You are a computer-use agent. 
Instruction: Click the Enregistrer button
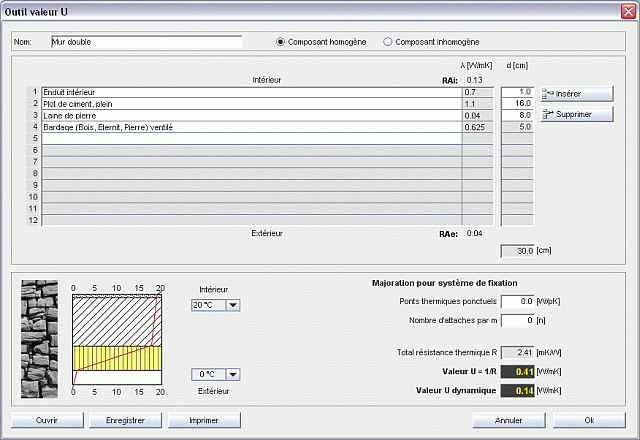[126, 420]
